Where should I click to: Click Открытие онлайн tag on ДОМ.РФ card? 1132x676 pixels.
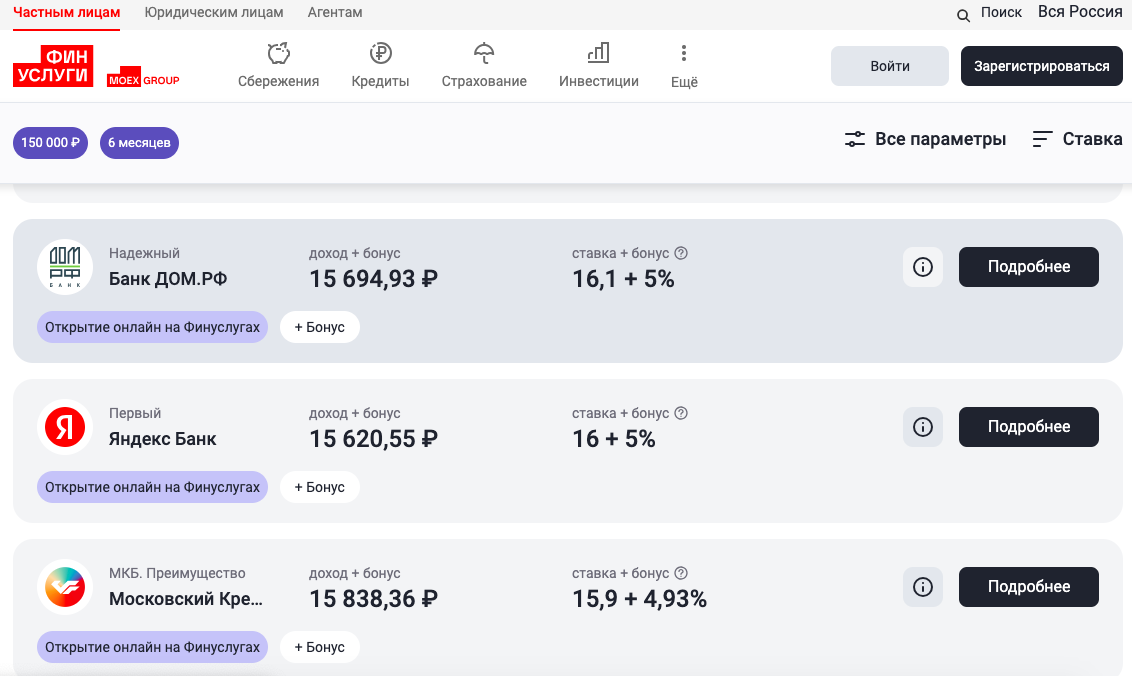(152, 327)
